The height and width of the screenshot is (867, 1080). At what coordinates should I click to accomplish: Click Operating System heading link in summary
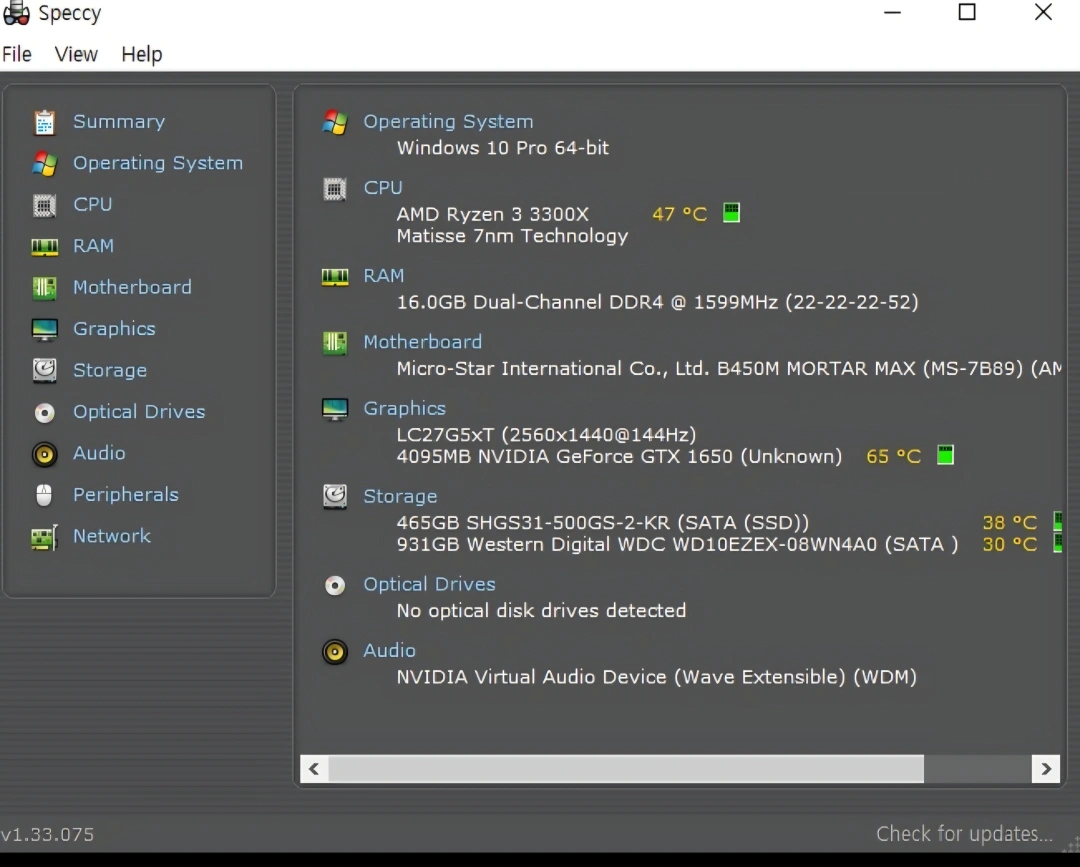448,122
